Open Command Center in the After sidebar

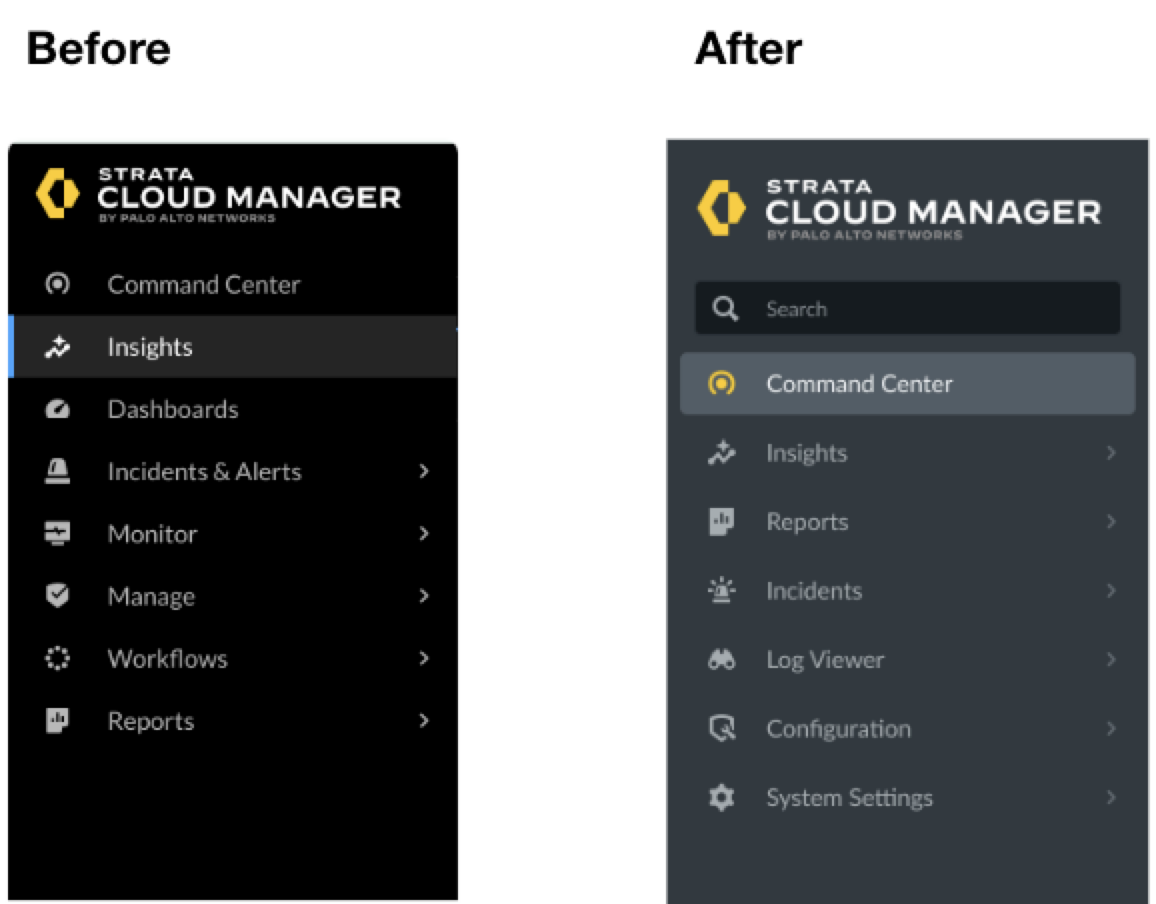pyautogui.click(x=859, y=384)
